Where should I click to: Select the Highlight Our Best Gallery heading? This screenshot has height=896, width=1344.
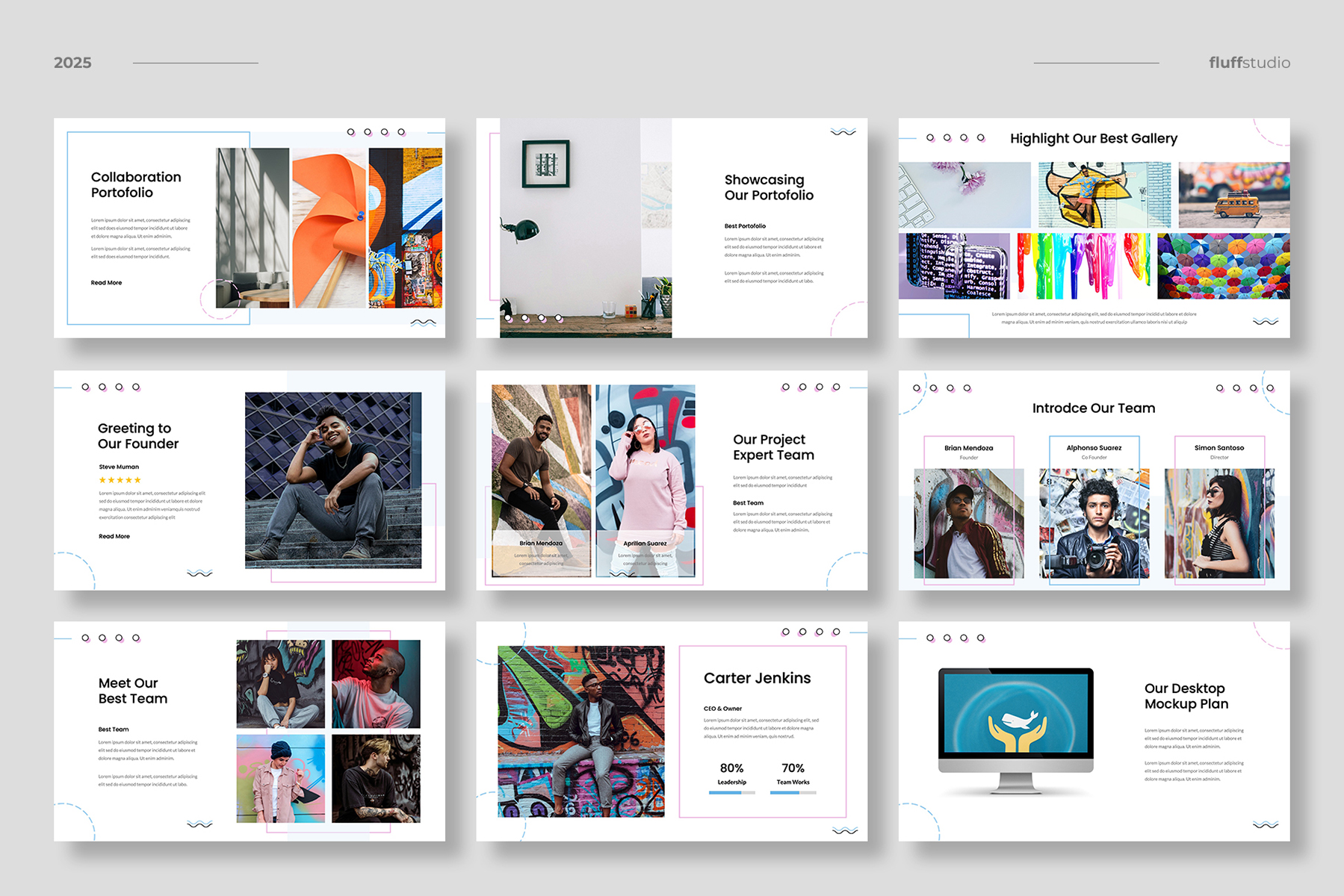tap(1093, 138)
